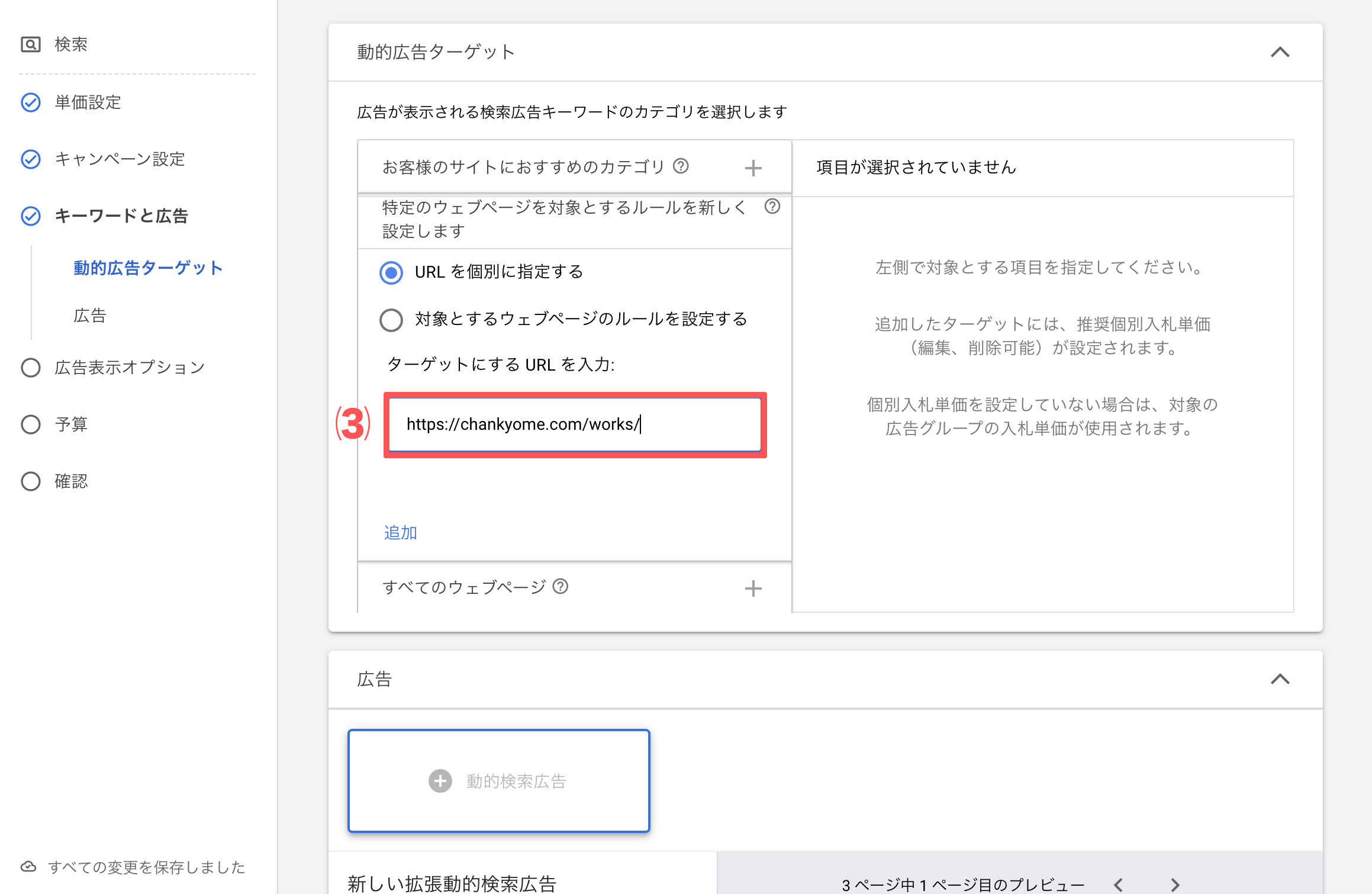
Task: Select the URL を個別に指定する radio button
Action: 391,272
